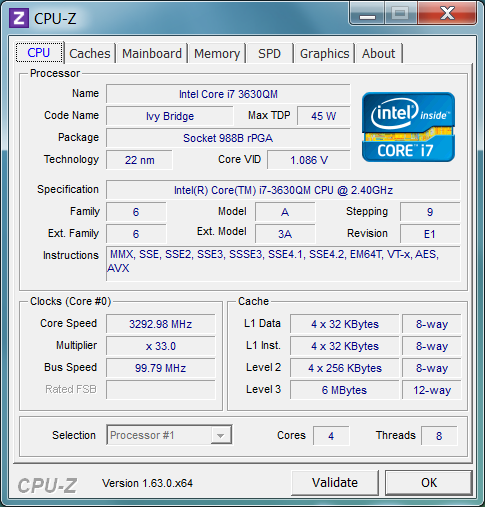Click the Core Speed value field
Image resolution: width=485 pixels, height=507 pixels.
pyautogui.click(x=161, y=324)
